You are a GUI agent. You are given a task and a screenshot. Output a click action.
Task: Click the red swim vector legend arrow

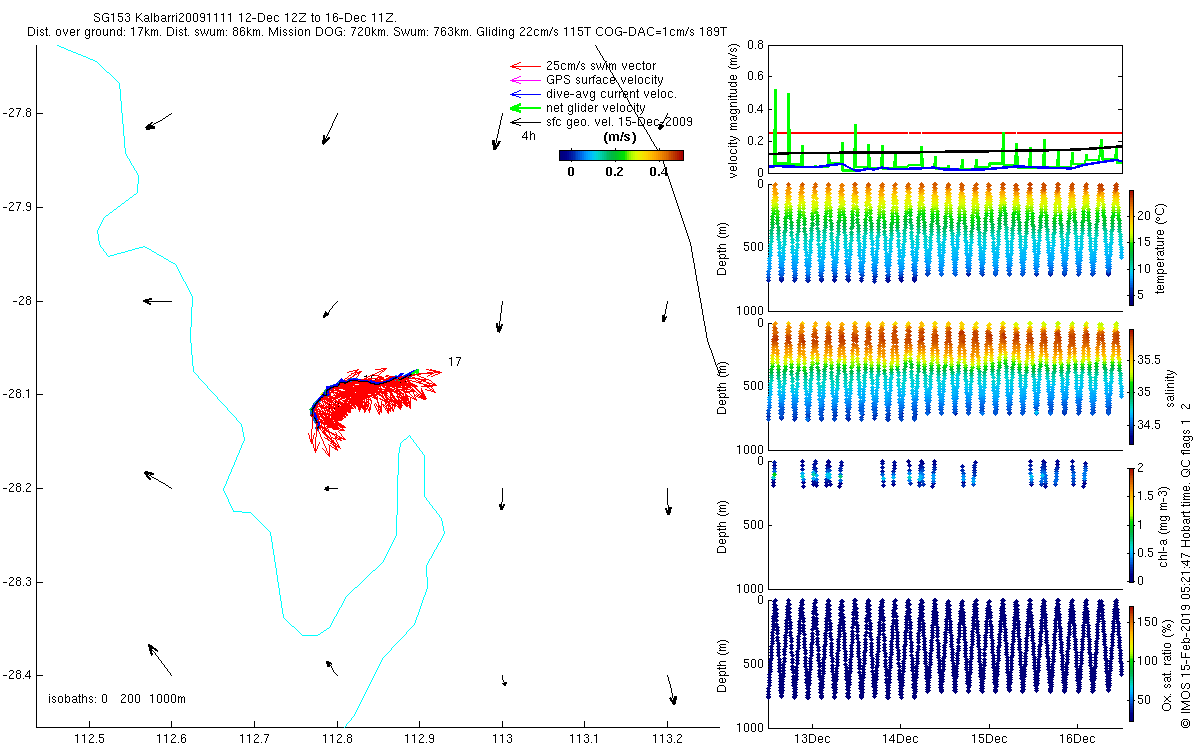click(524, 66)
